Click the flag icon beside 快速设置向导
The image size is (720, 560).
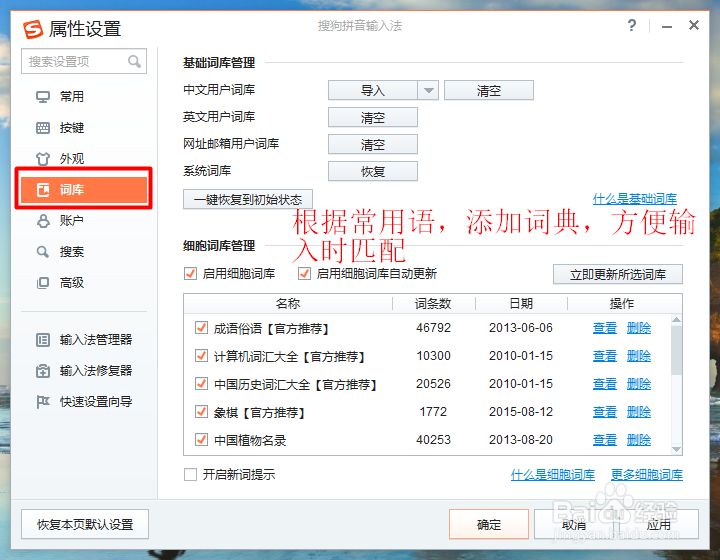pyautogui.click(x=43, y=402)
